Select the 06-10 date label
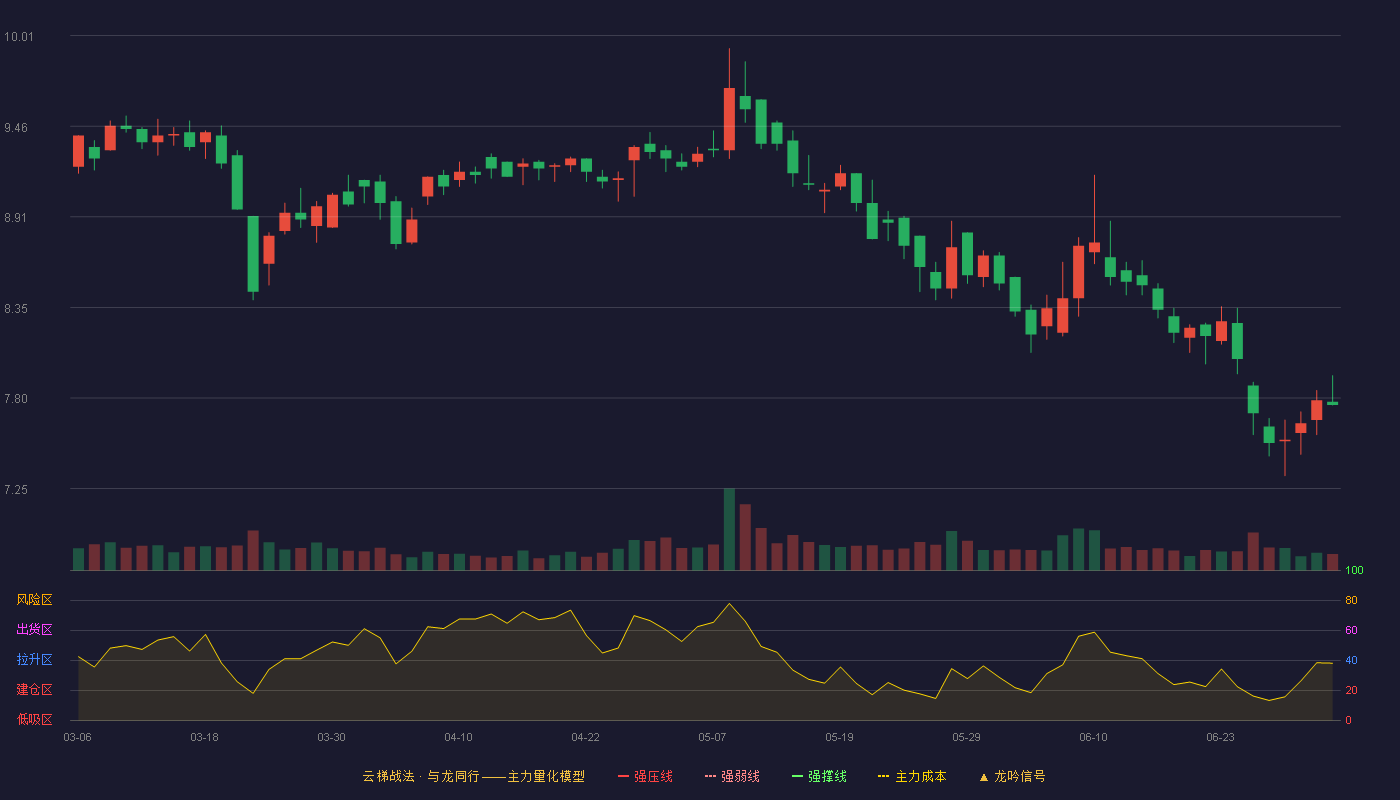 (x=1093, y=737)
